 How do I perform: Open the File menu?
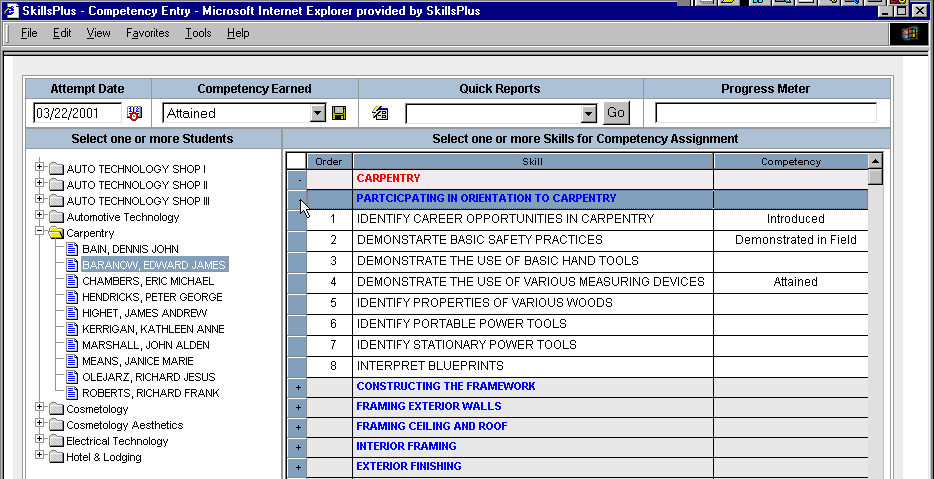click(x=29, y=33)
